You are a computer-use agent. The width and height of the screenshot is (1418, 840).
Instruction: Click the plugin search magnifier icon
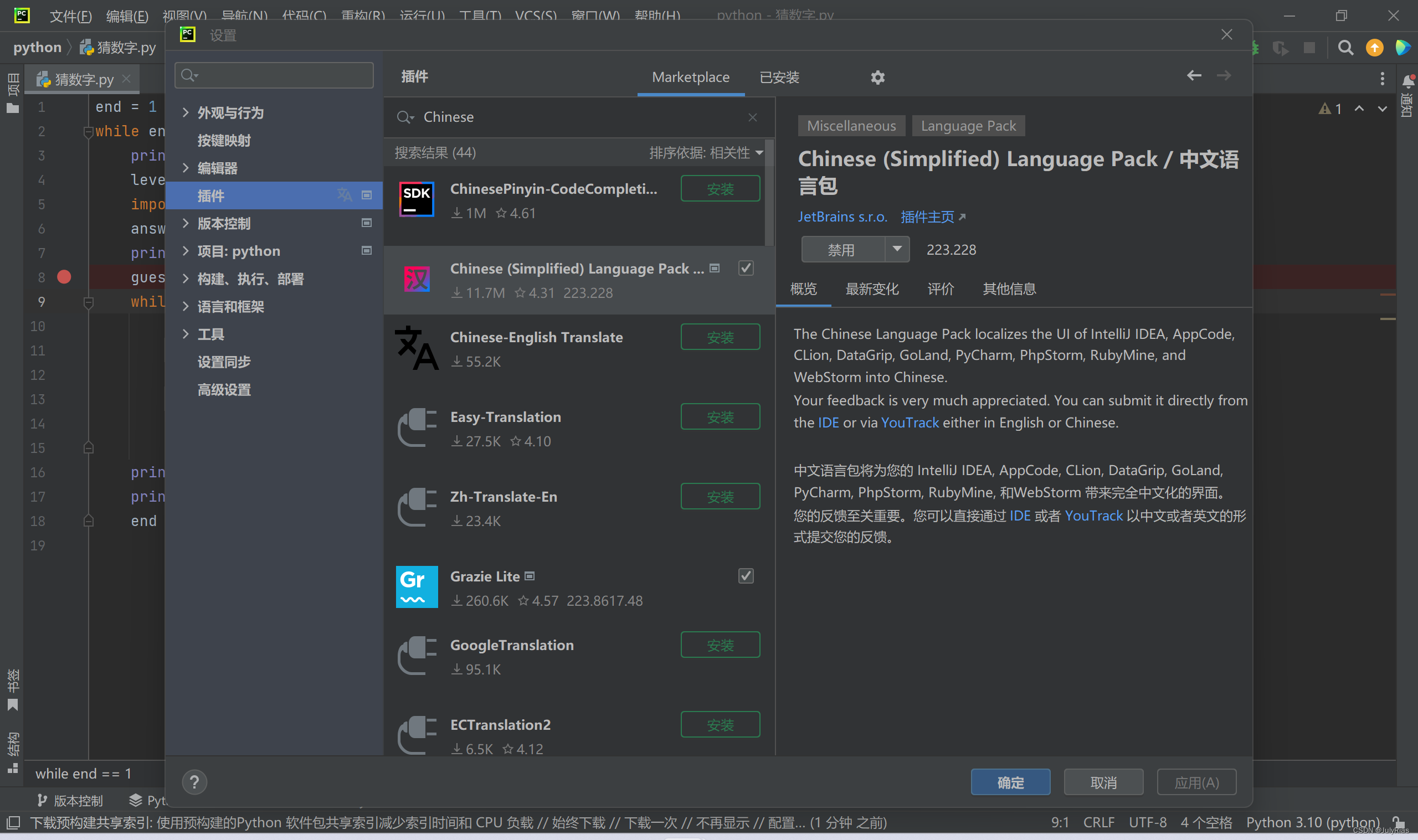point(405,117)
